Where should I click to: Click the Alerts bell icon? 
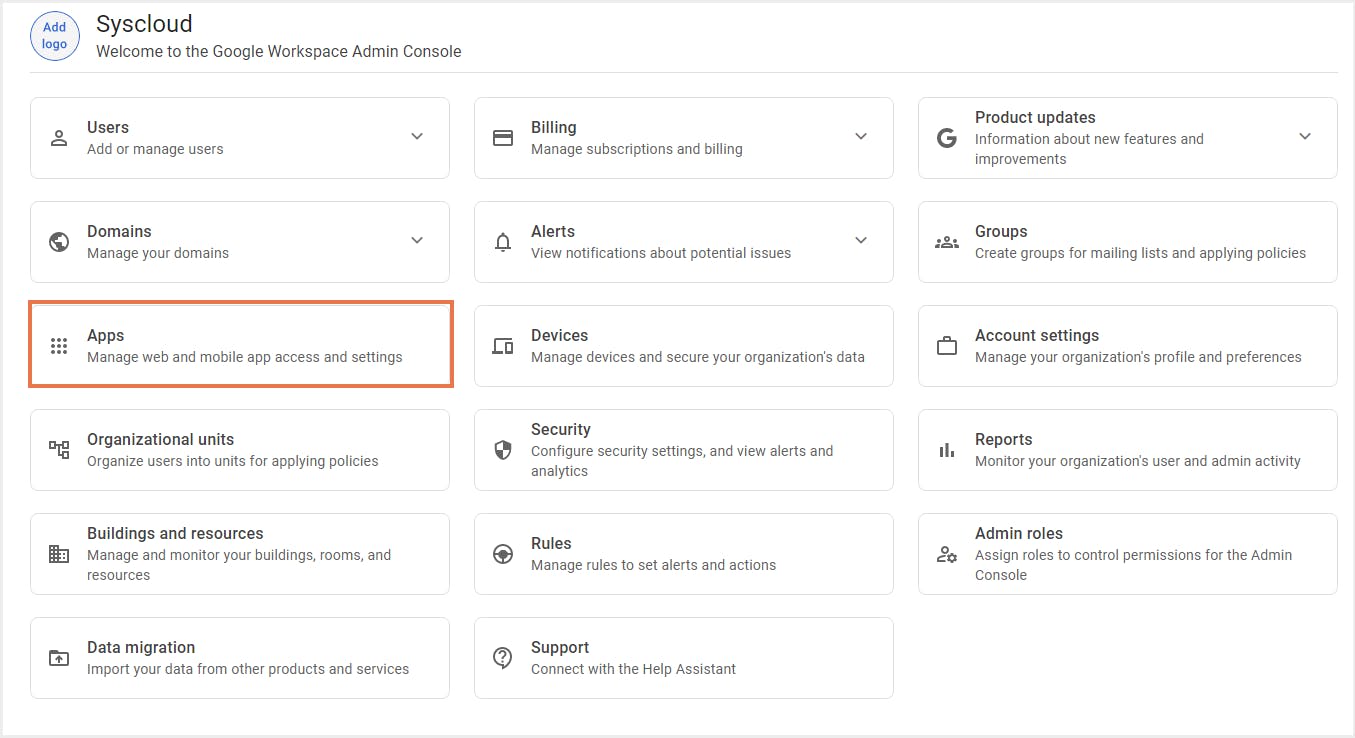pos(503,242)
